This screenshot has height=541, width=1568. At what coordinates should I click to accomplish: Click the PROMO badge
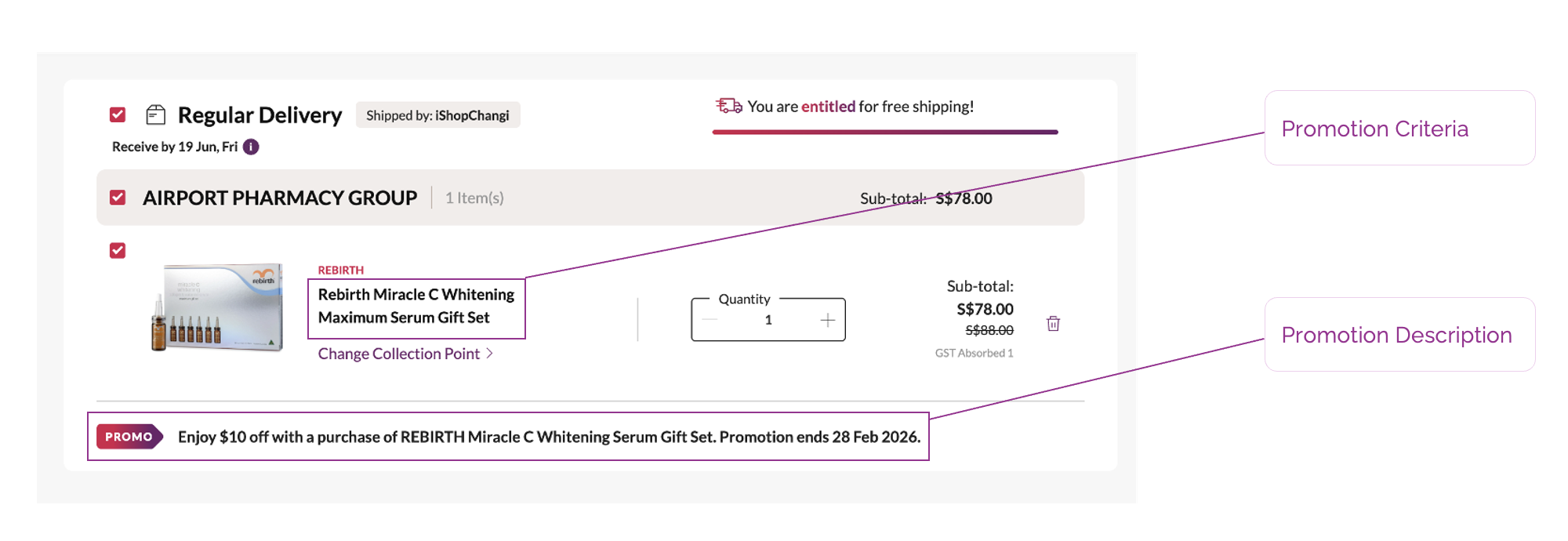[129, 437]
